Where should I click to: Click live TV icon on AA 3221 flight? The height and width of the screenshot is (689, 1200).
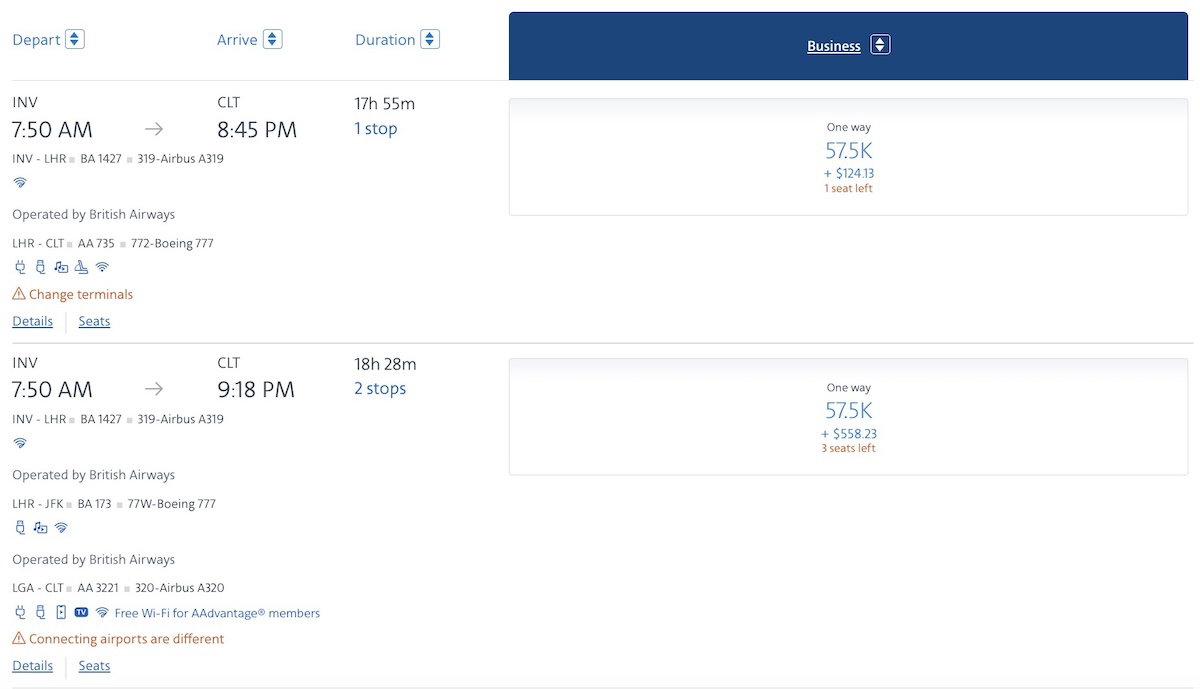[81, 612]
